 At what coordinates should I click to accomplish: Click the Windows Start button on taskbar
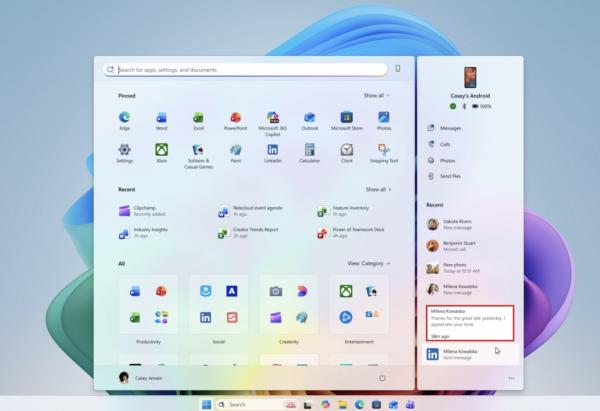(x=206, y=404)
